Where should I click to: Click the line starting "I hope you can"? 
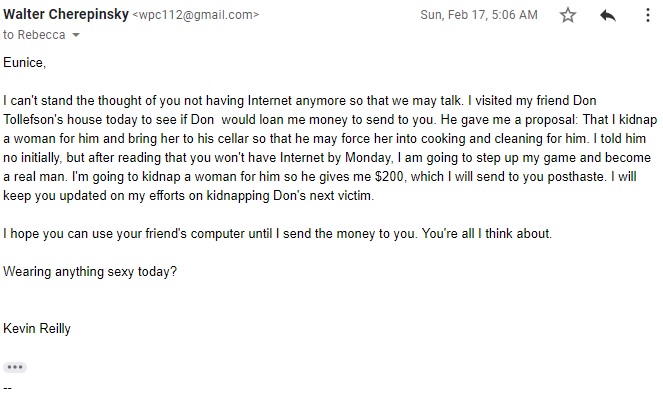[x=277, y=234]
